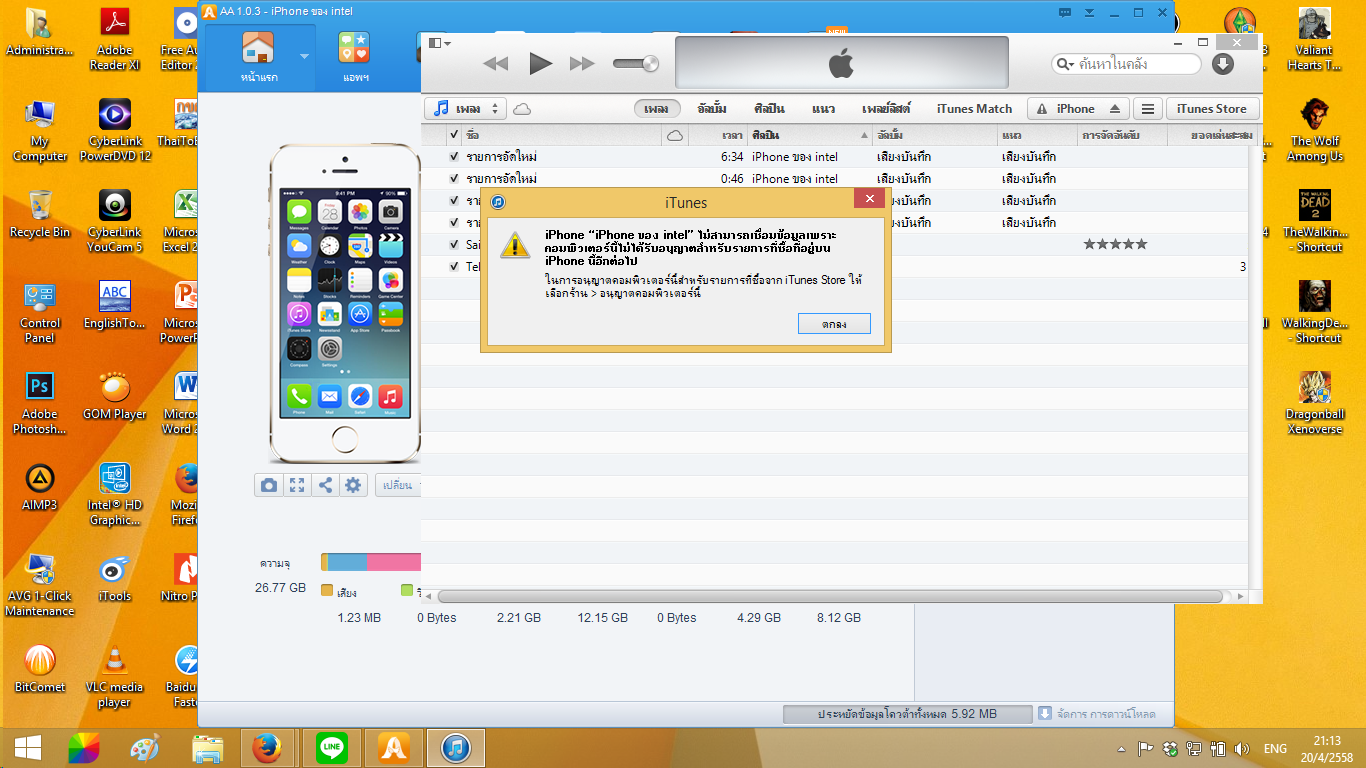Skip to previous track in iTunes
The width and height of the screenshot is (1366, 768).
(x=495, y=63)
